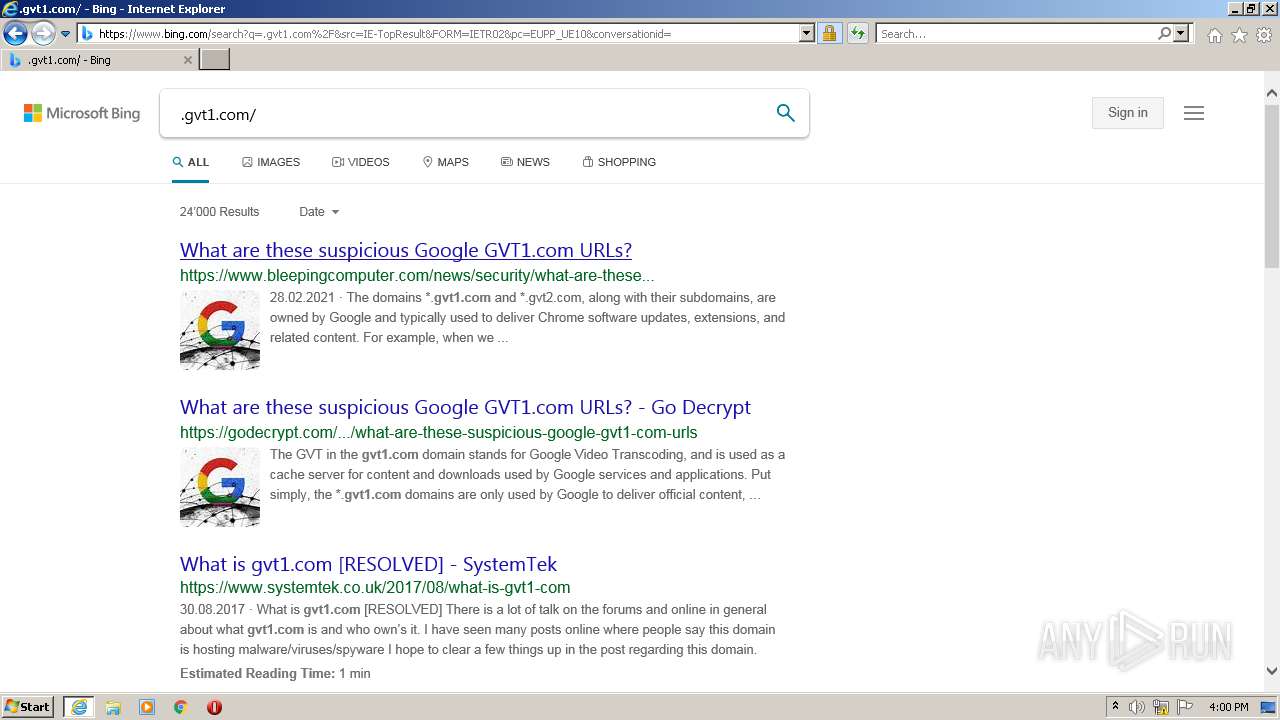Open 'What is gvt1.com [RESOLVED] - SystemTek' link
1280x720 pixels.
368,564
